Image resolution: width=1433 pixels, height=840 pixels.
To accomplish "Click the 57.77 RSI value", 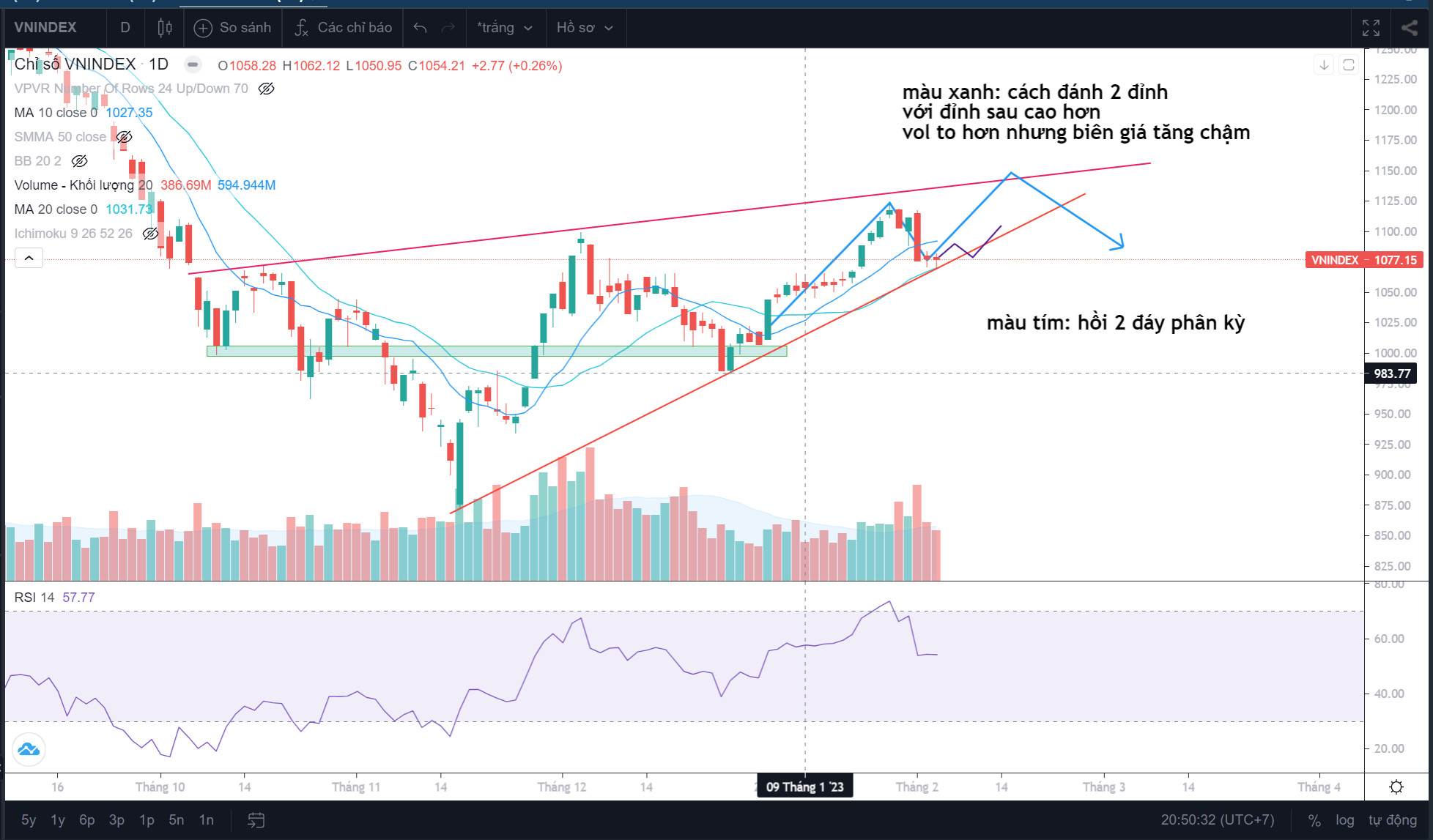I will (78, 598).
